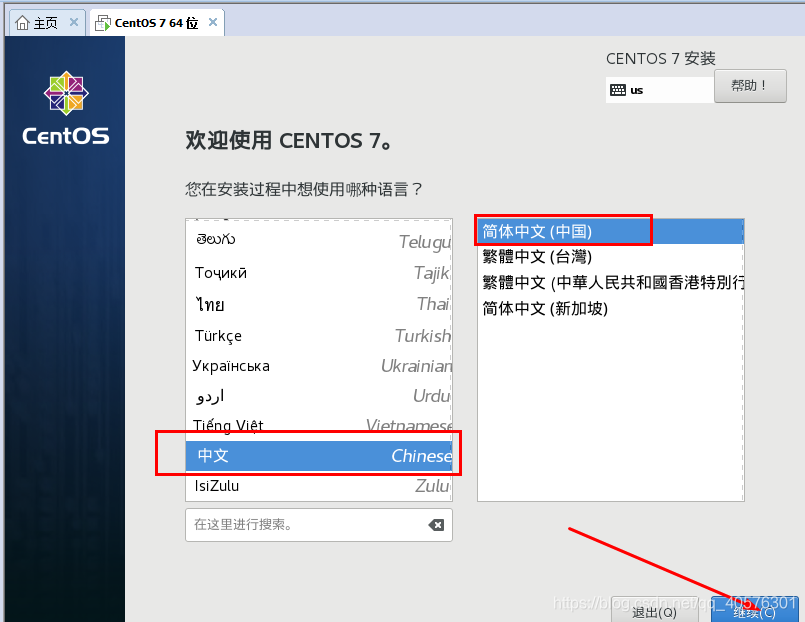This screenshot has width=805, height=622.
Task: Click the 退出(Q) quit button
Action: (654, 611)
